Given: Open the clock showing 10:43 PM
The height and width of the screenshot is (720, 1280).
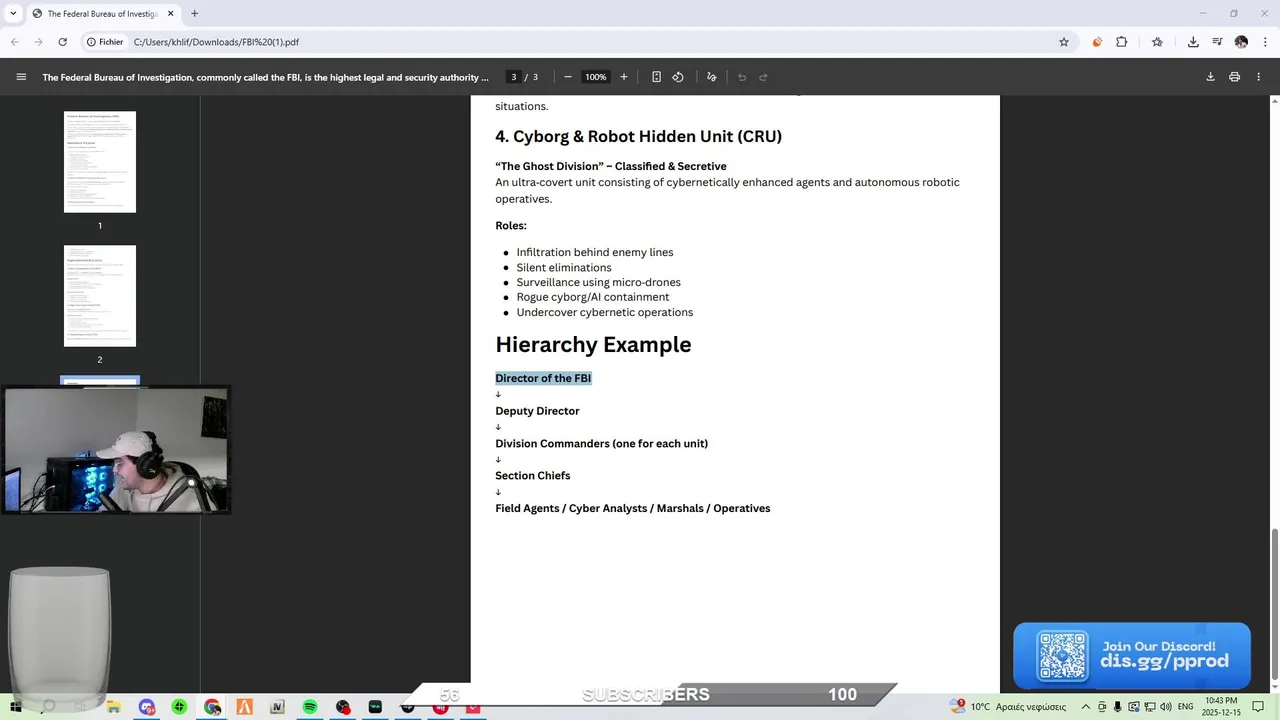Looking at the screenshot, I should pos(1221,707).
